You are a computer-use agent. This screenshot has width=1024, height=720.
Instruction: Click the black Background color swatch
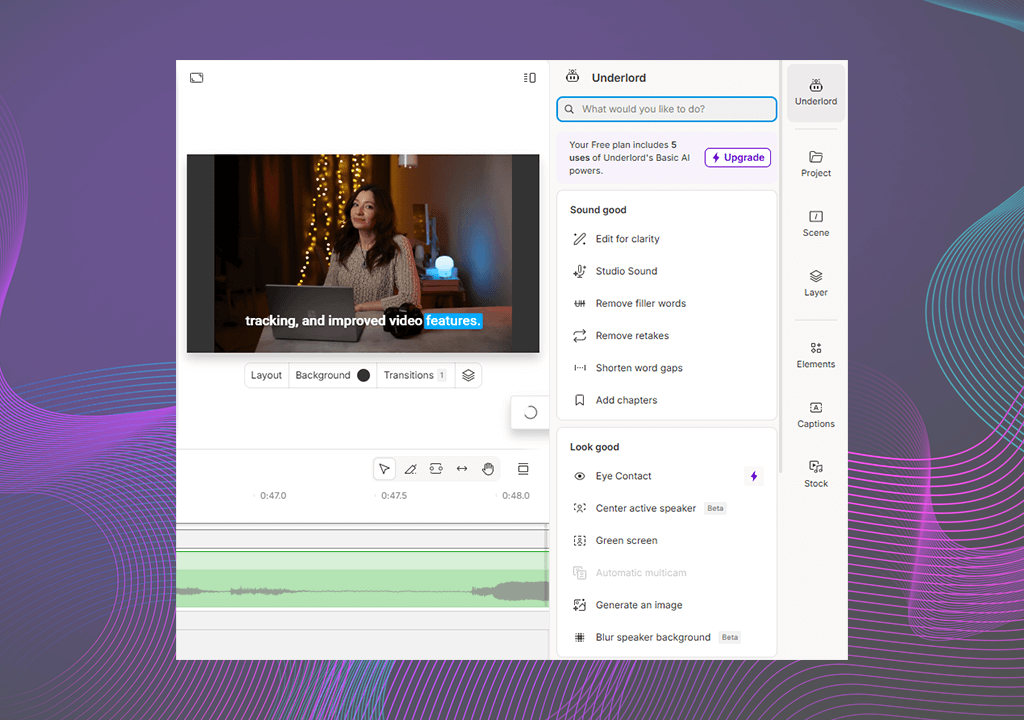pyautogui.click(x=363, y=375)
